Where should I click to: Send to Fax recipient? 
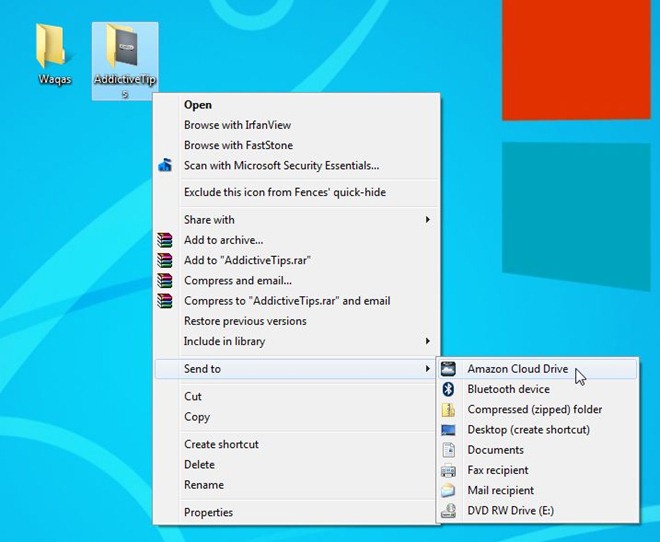538,470
